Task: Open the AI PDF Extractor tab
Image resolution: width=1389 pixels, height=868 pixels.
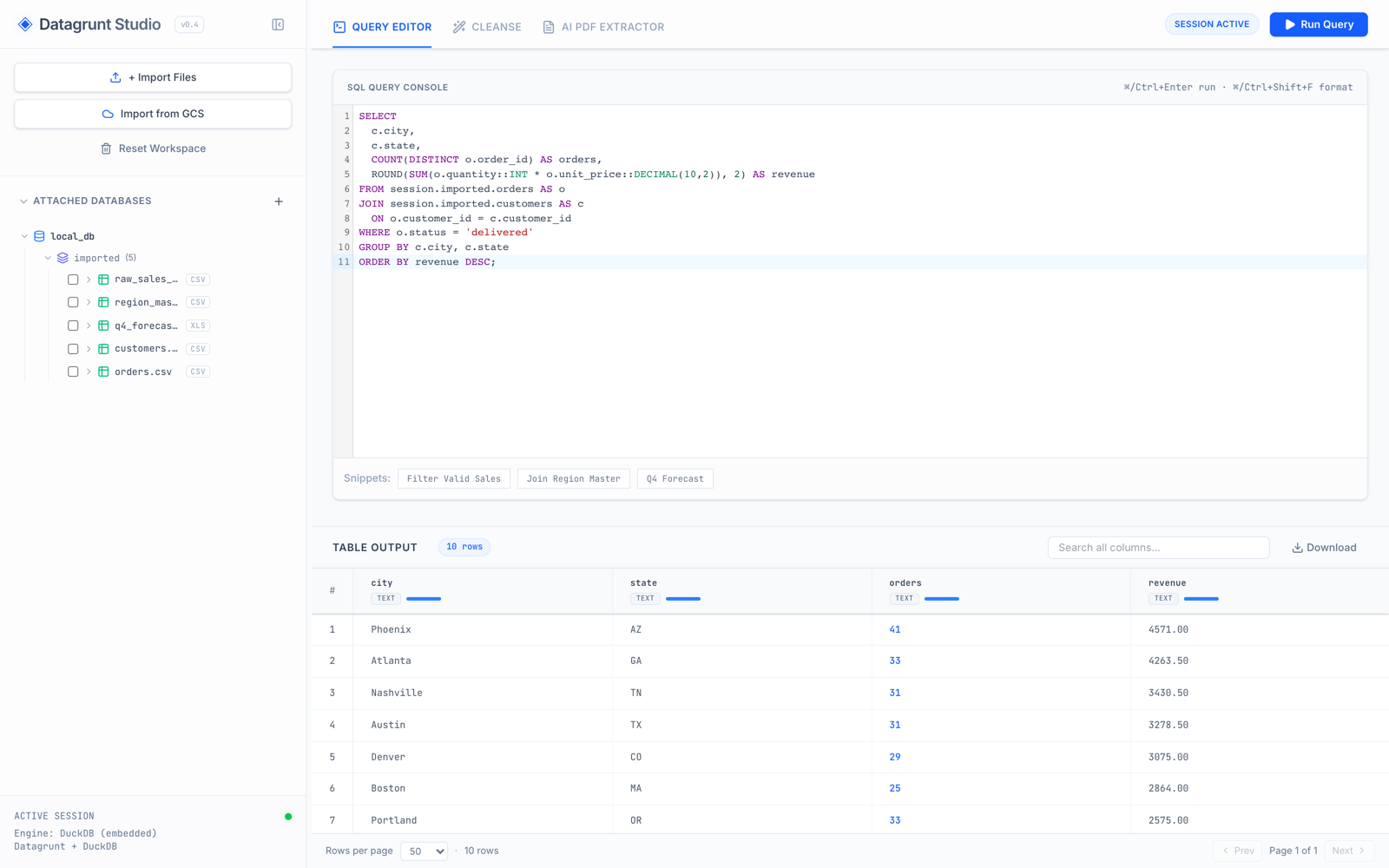Action: click(x=603, y=27)
